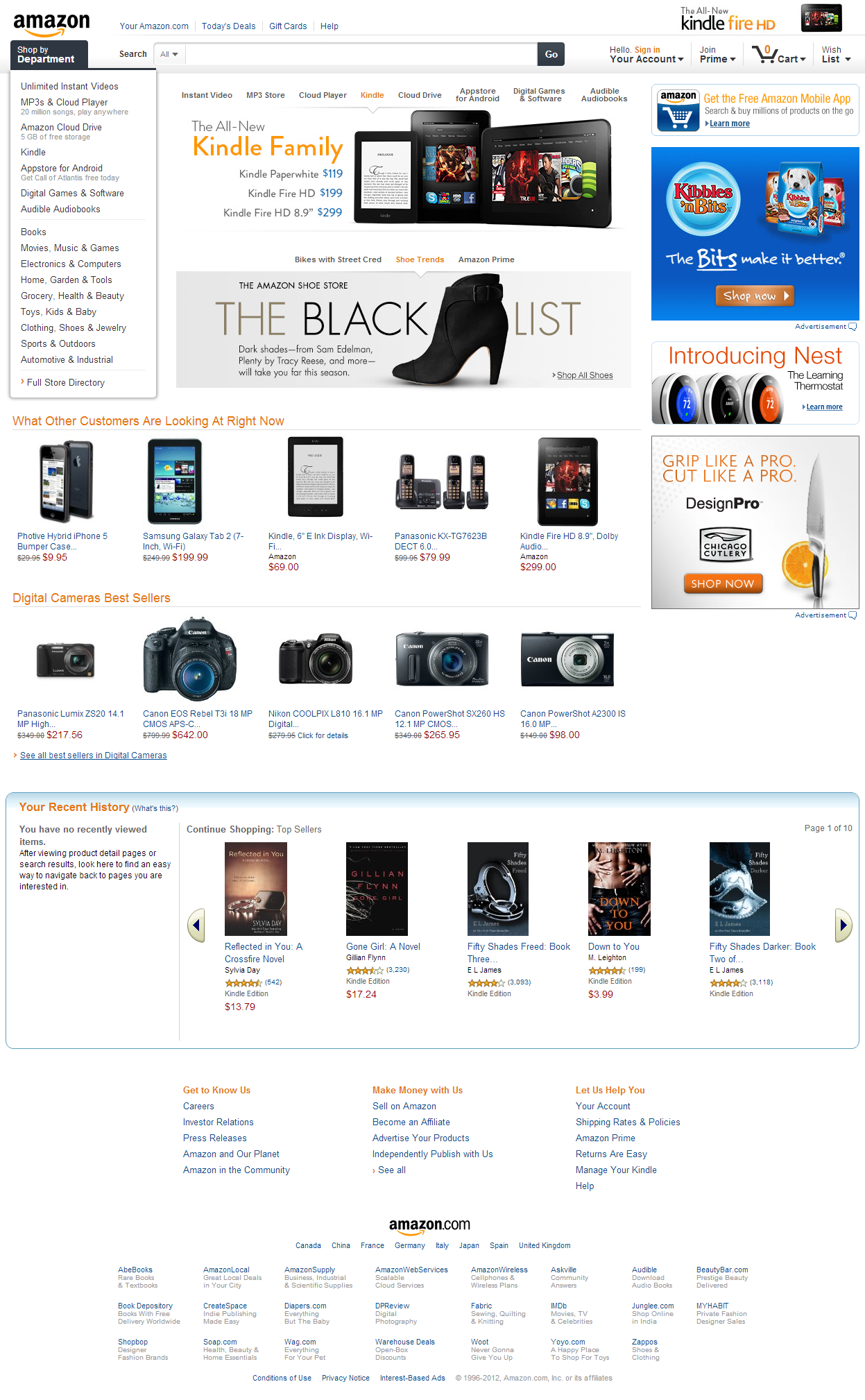Screen dimensions: 865x1400
Task: Open the Full Store Directory link
Action: (66, 382)
